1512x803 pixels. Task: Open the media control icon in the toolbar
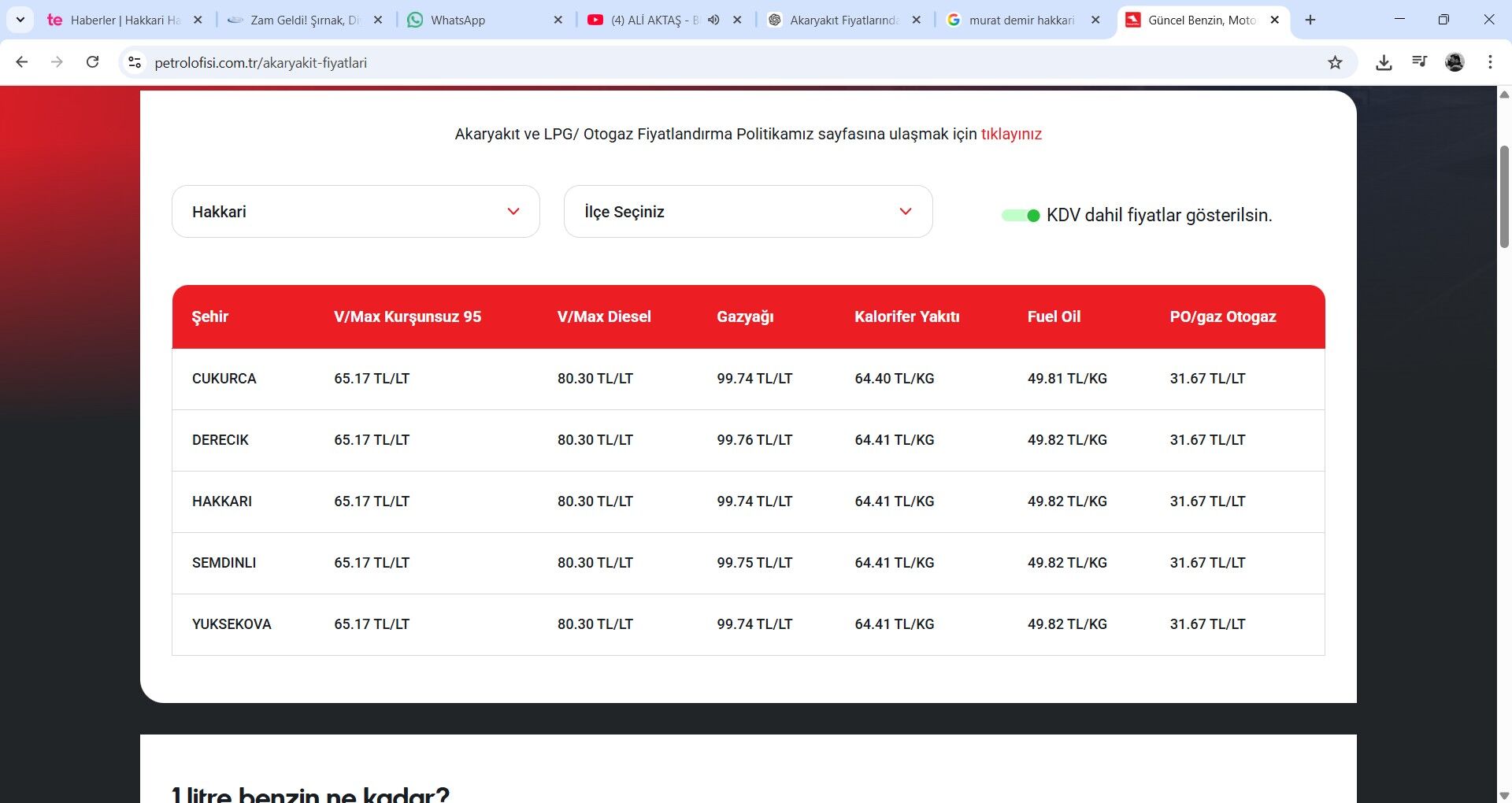[1419, 61]
